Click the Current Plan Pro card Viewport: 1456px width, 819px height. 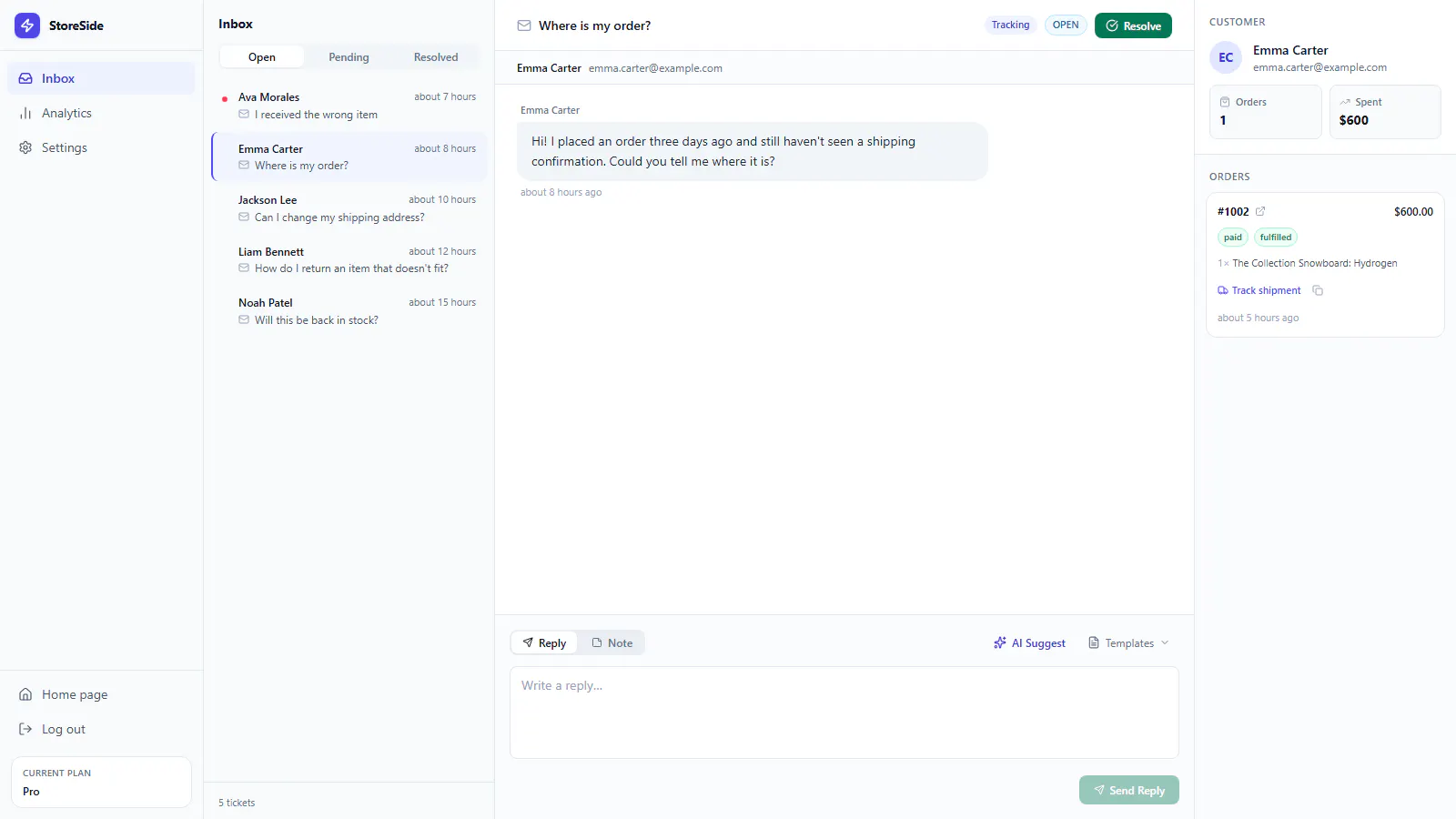click(101, 782)
